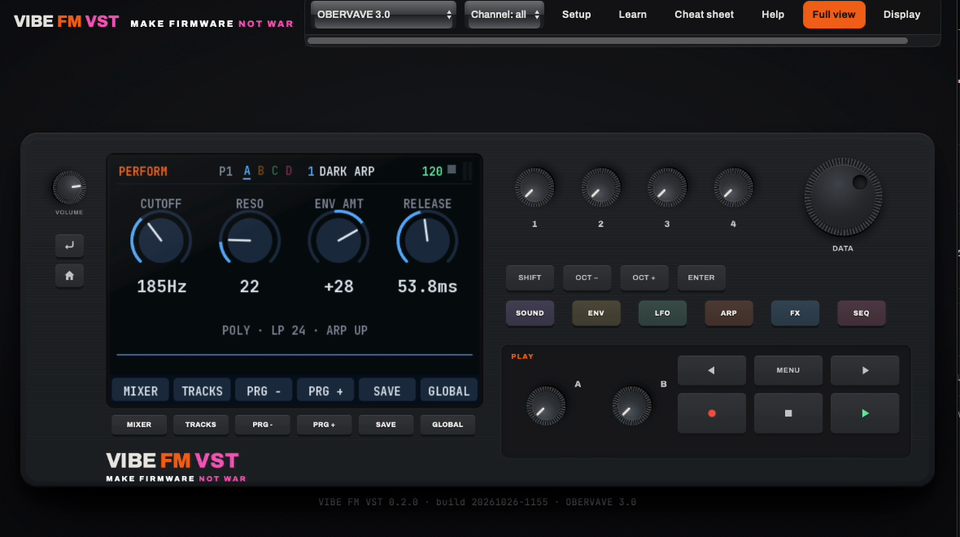Click the ENTER hardware button
Screen dimensions: 960x537
(x=701, y=277)
